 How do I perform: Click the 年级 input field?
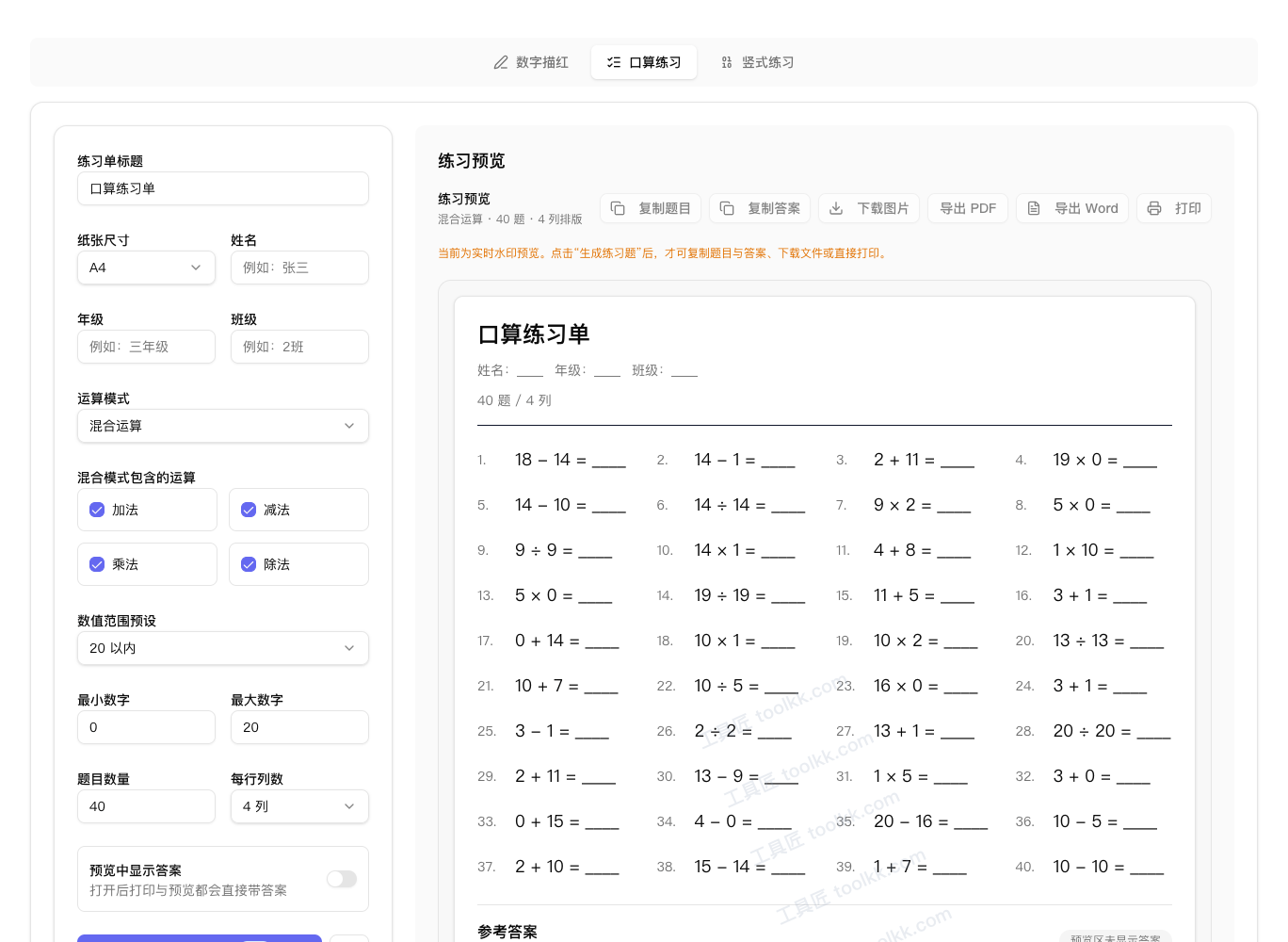pos(147,347)
